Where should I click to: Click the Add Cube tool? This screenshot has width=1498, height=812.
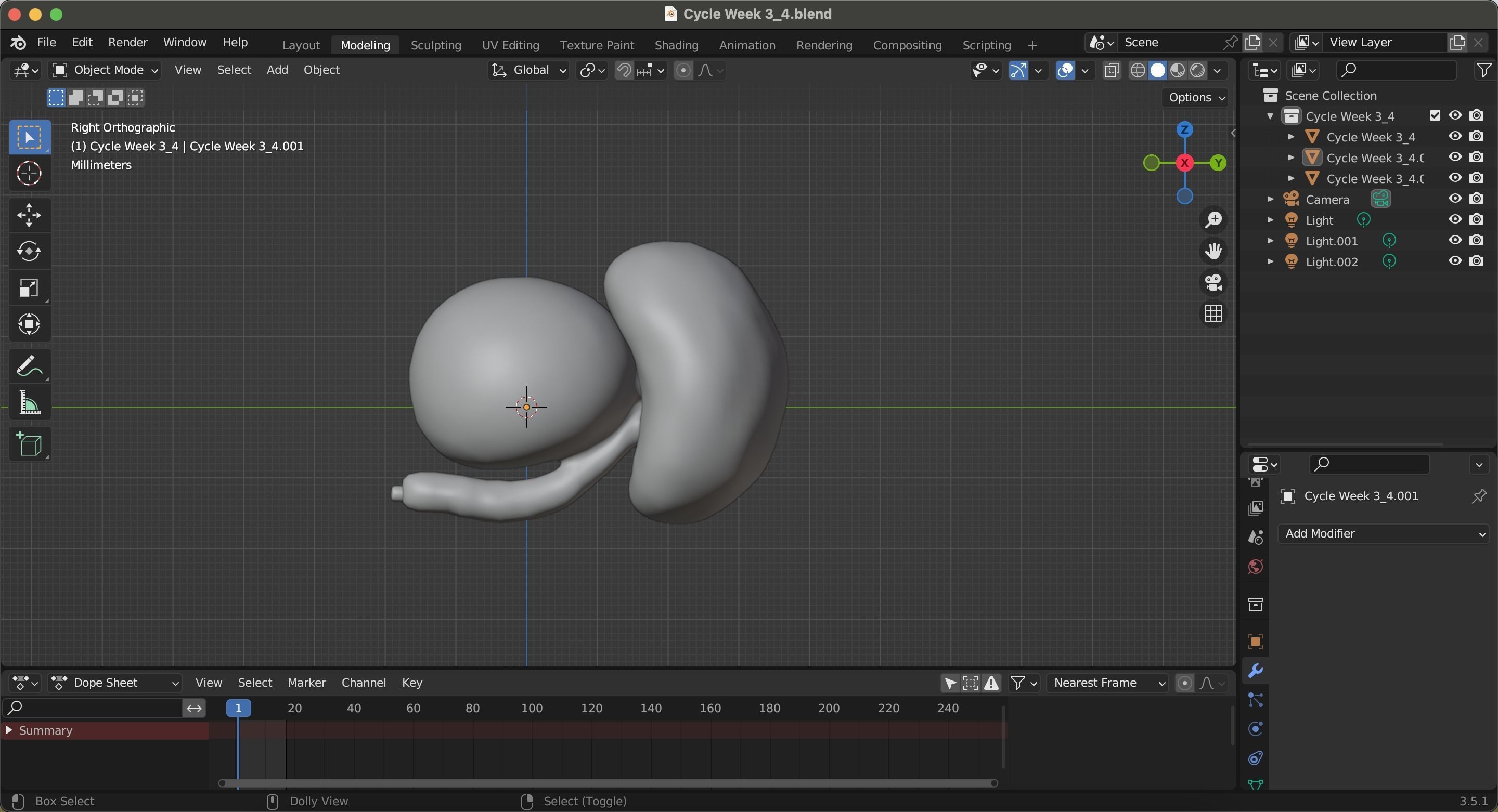(29, 444)
